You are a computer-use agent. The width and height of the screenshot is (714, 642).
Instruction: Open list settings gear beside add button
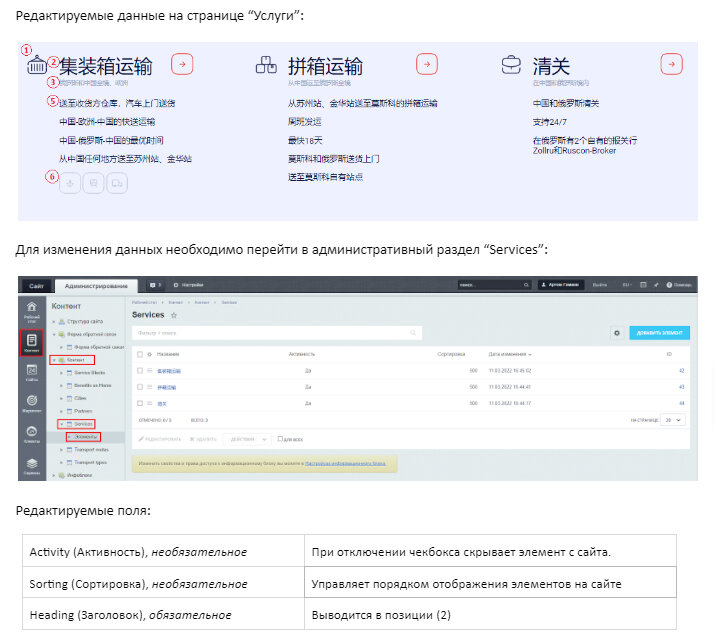617,333
